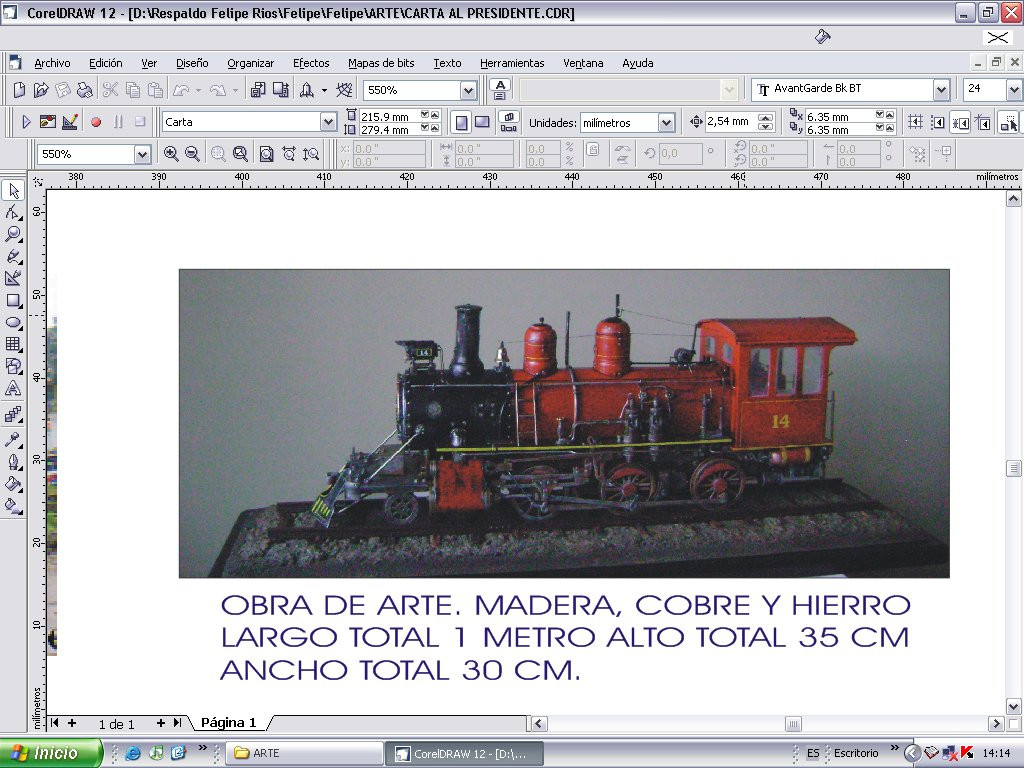This screenshot has height=768, width=1024.
Task: Open the top zoom level 550% dropdown
Action: pyautogui.click(x=468, y=90)
